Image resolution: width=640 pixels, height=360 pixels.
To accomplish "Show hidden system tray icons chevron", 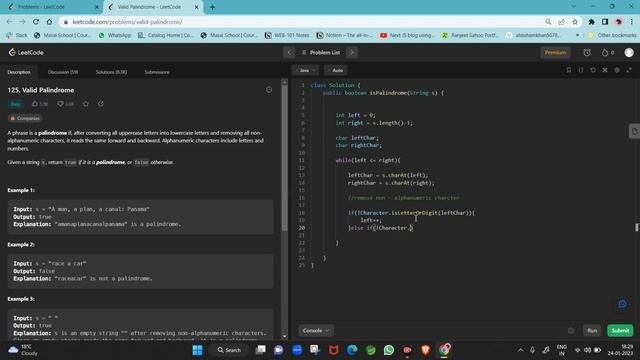I will 520,350.
